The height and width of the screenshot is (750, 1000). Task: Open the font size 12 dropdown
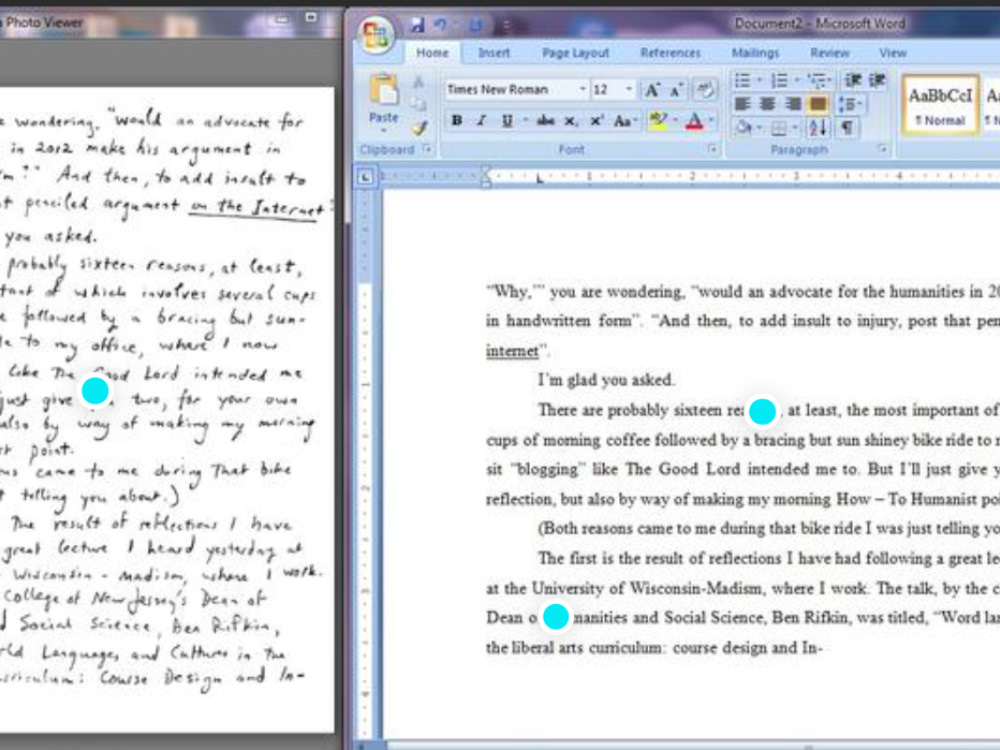tap(629, 89)
